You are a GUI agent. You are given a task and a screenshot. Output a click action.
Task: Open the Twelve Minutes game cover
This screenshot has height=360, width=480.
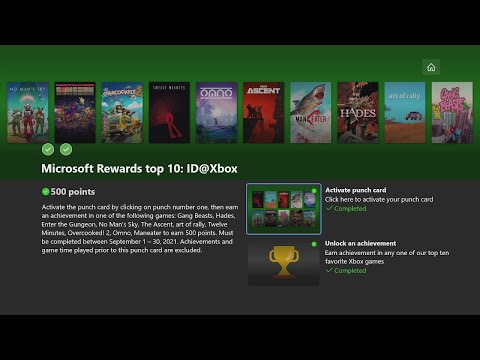pos(169,113)
